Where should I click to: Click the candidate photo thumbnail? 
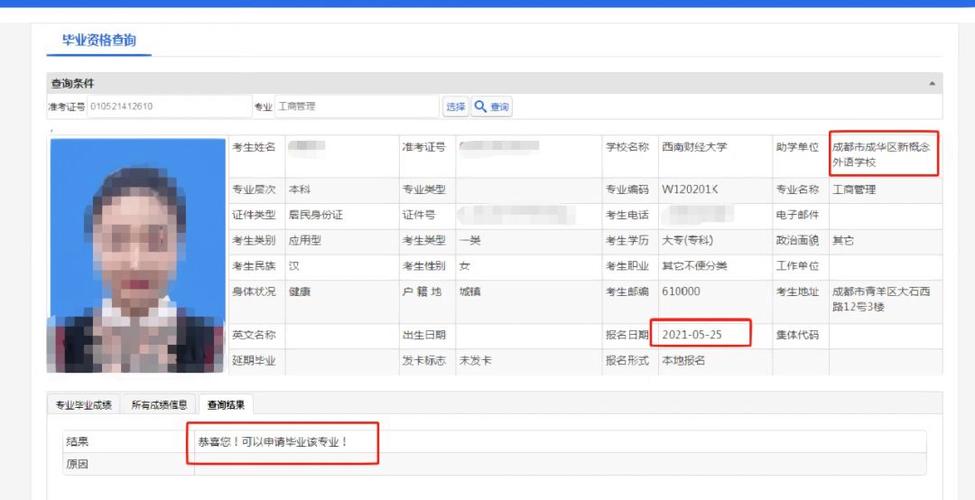138,255
